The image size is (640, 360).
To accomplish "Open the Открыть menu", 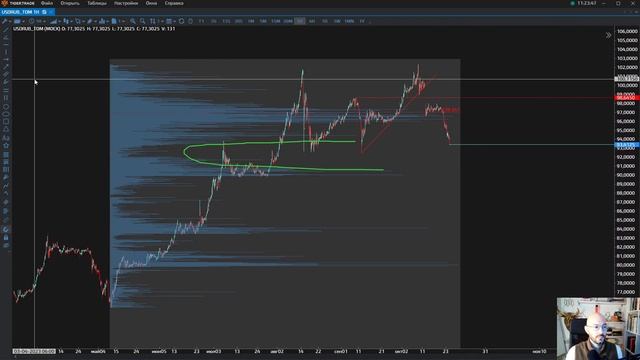I will tap(70, 3).
